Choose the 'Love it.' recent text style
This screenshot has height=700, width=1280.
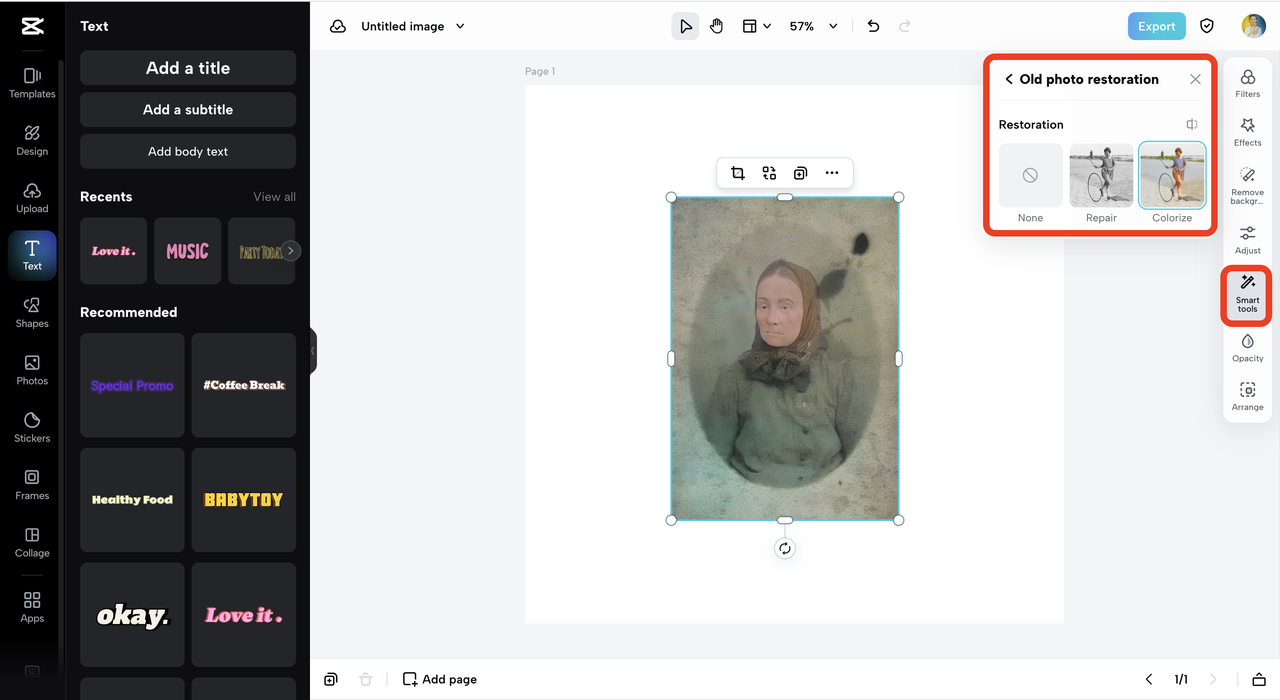click(x=113, y=251)
